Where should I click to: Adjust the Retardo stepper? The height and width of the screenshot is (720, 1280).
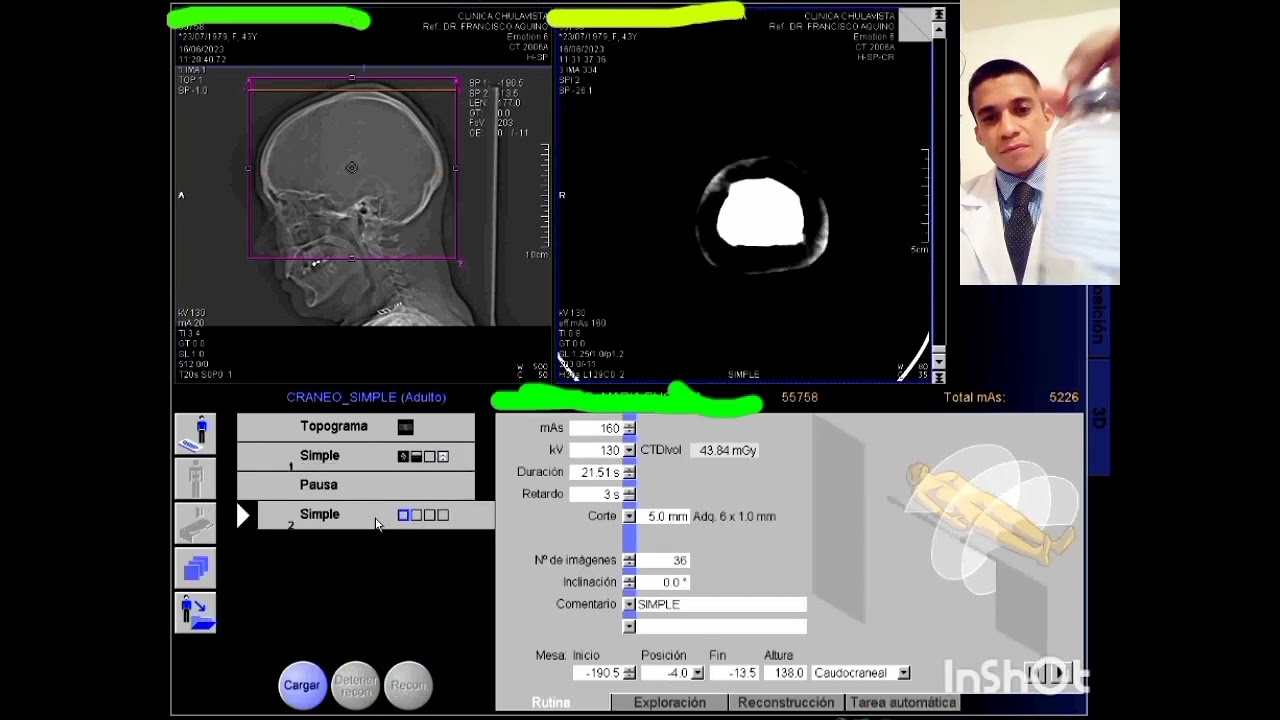tap(629, 494)
